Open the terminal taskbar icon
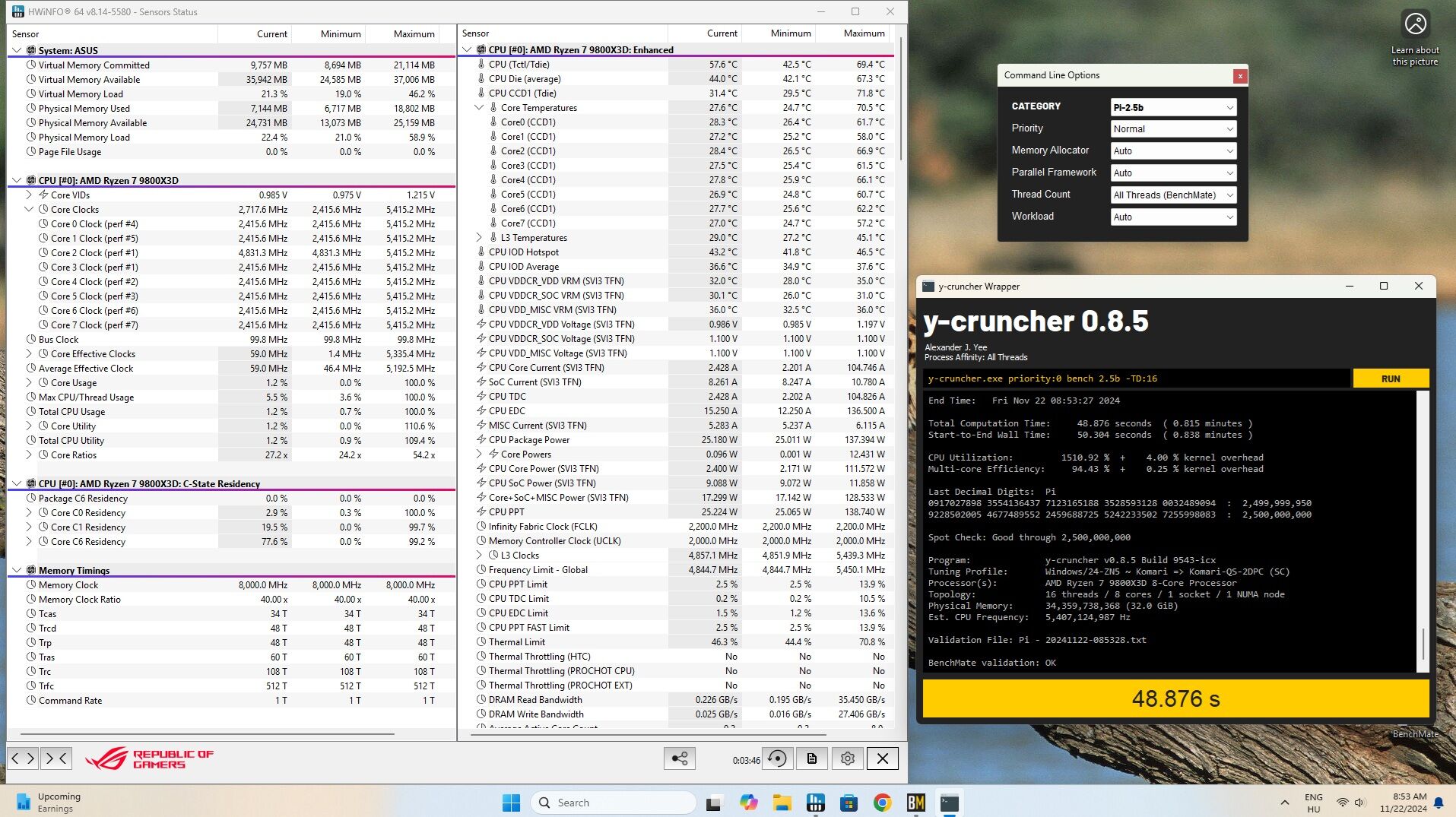The width and height of the screenshot is (1456, 817). [x=950, y=803]
